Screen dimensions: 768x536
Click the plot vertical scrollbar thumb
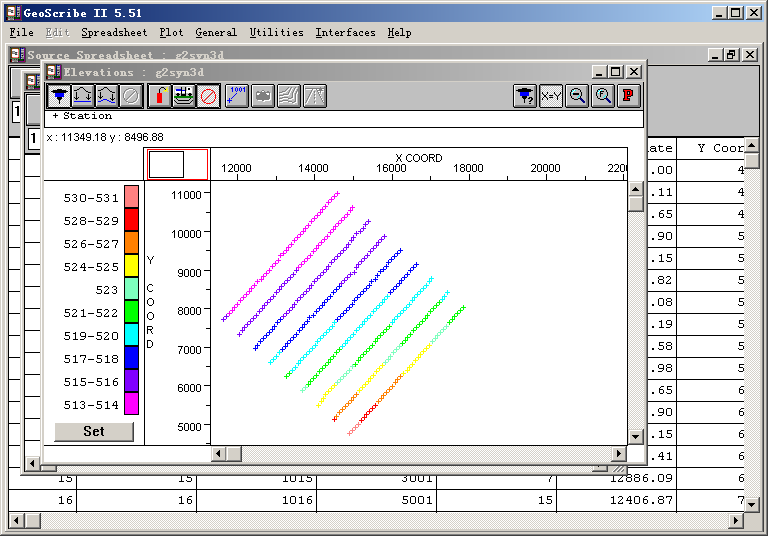tap(635, 204)
